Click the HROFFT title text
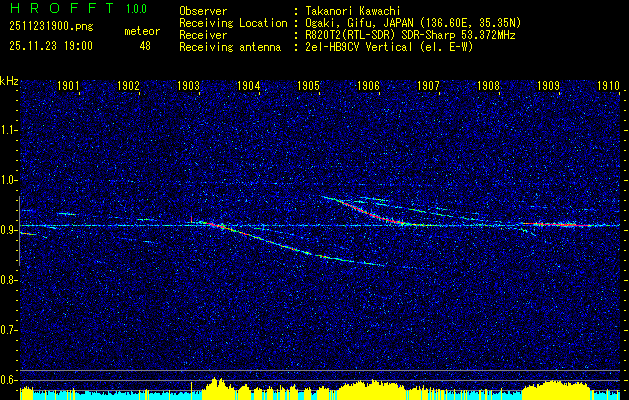This screenshot has height=400, width=629. [x=62, y=8]
